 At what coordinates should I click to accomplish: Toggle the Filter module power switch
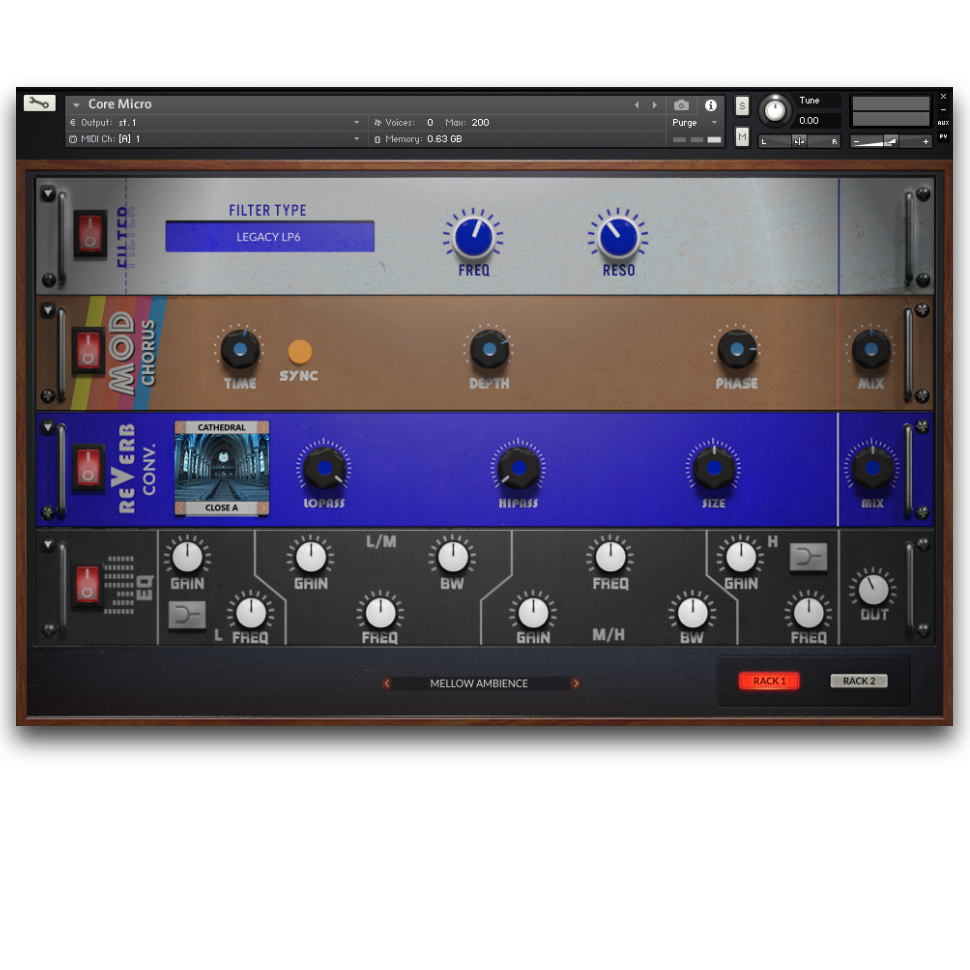point(90,233)
